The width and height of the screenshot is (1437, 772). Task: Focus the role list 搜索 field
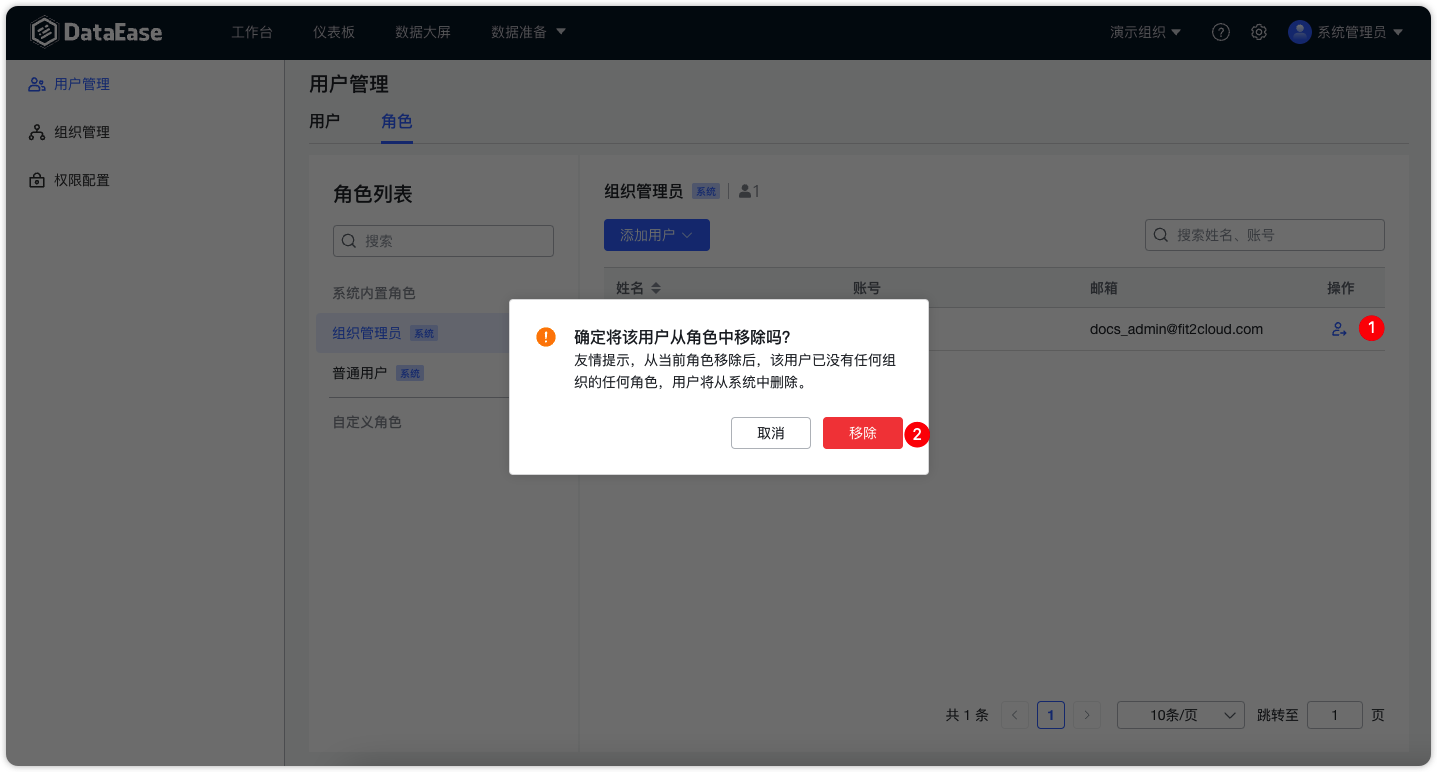[443, 241]
